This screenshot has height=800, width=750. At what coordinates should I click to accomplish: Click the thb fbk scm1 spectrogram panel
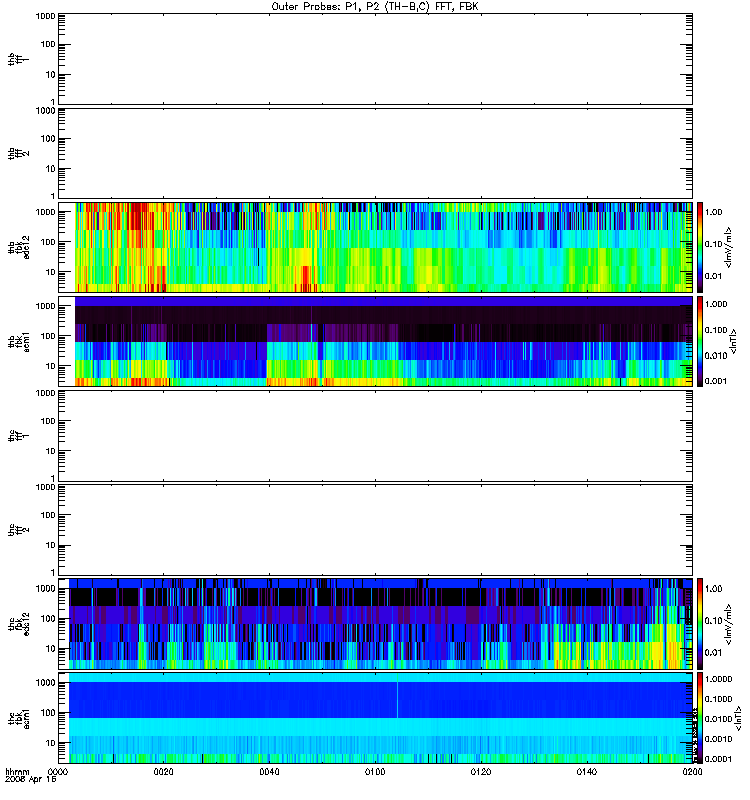[x=375, y=341]
